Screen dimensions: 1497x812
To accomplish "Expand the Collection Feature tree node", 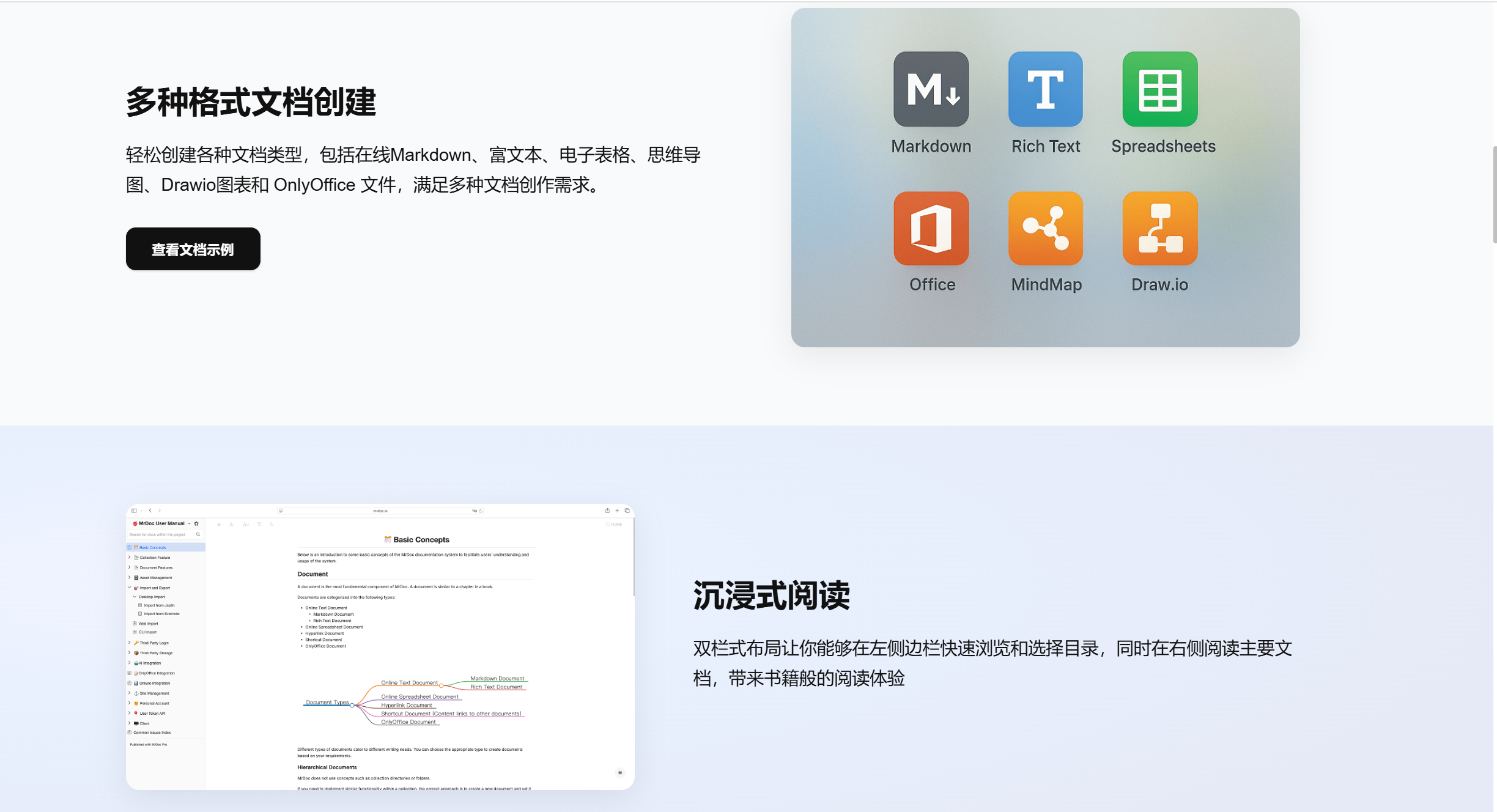I will point(130,558).
